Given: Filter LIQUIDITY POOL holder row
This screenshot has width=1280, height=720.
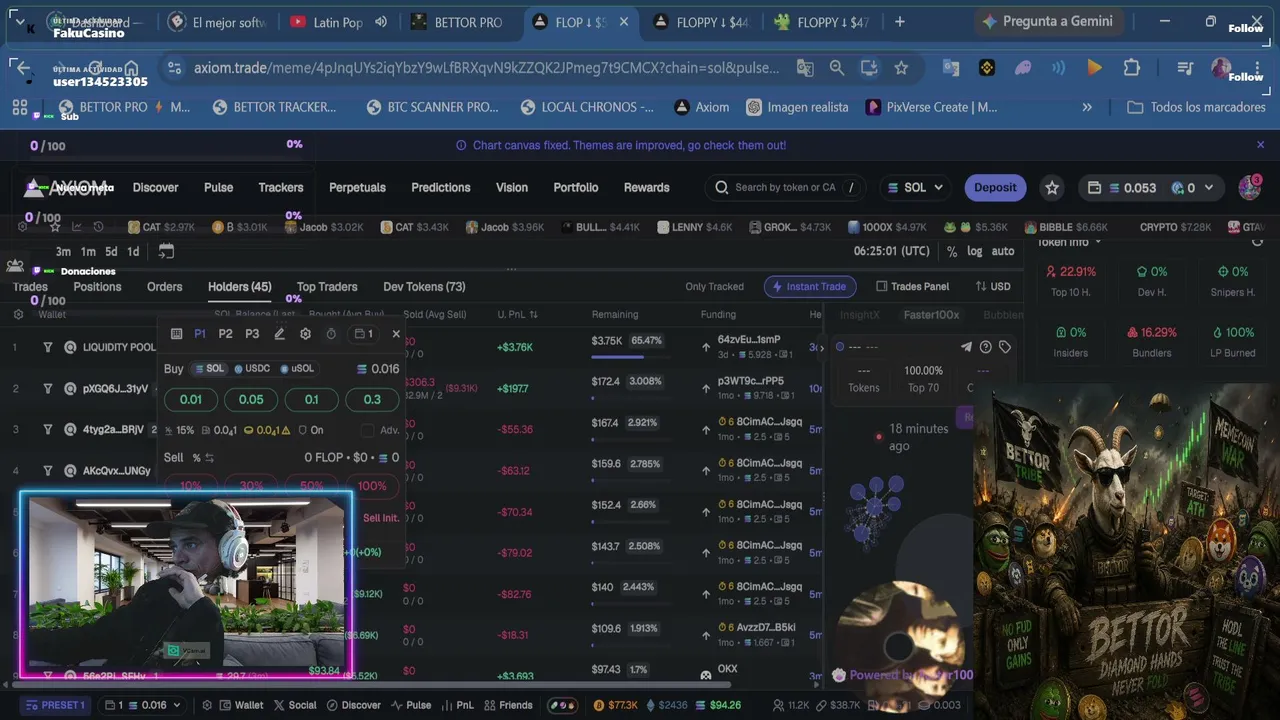Looking at the screenshot, I should pos(47,347).
